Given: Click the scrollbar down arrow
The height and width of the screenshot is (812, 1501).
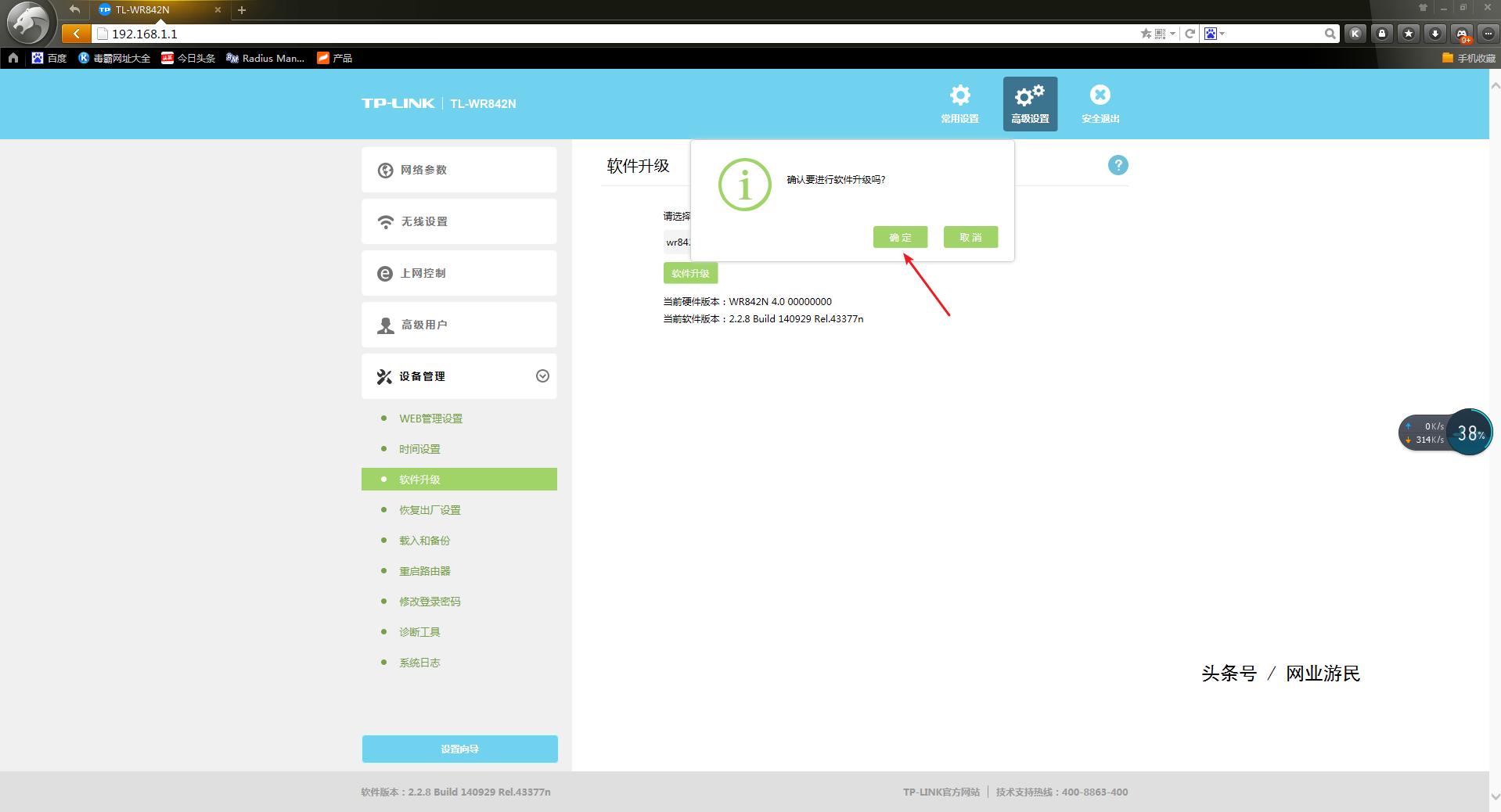Looking at the screenshot, I should [x=1495, y=796].
